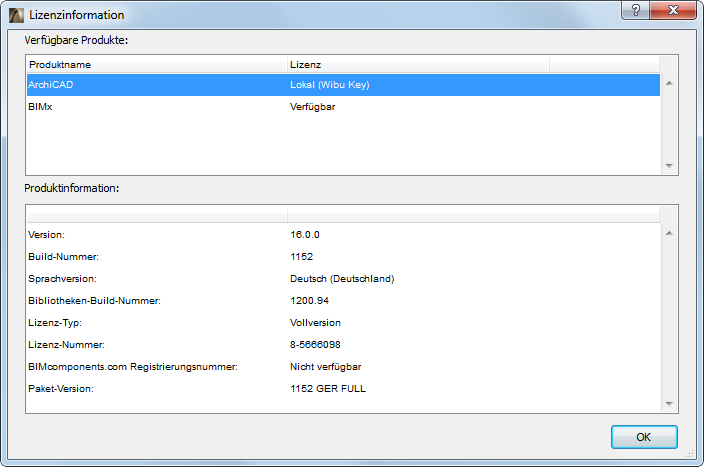Screen dimensions: 704x467
Task: Click the Version value 16.0.0
Action: pyautogui.click(x=305, y=235)
